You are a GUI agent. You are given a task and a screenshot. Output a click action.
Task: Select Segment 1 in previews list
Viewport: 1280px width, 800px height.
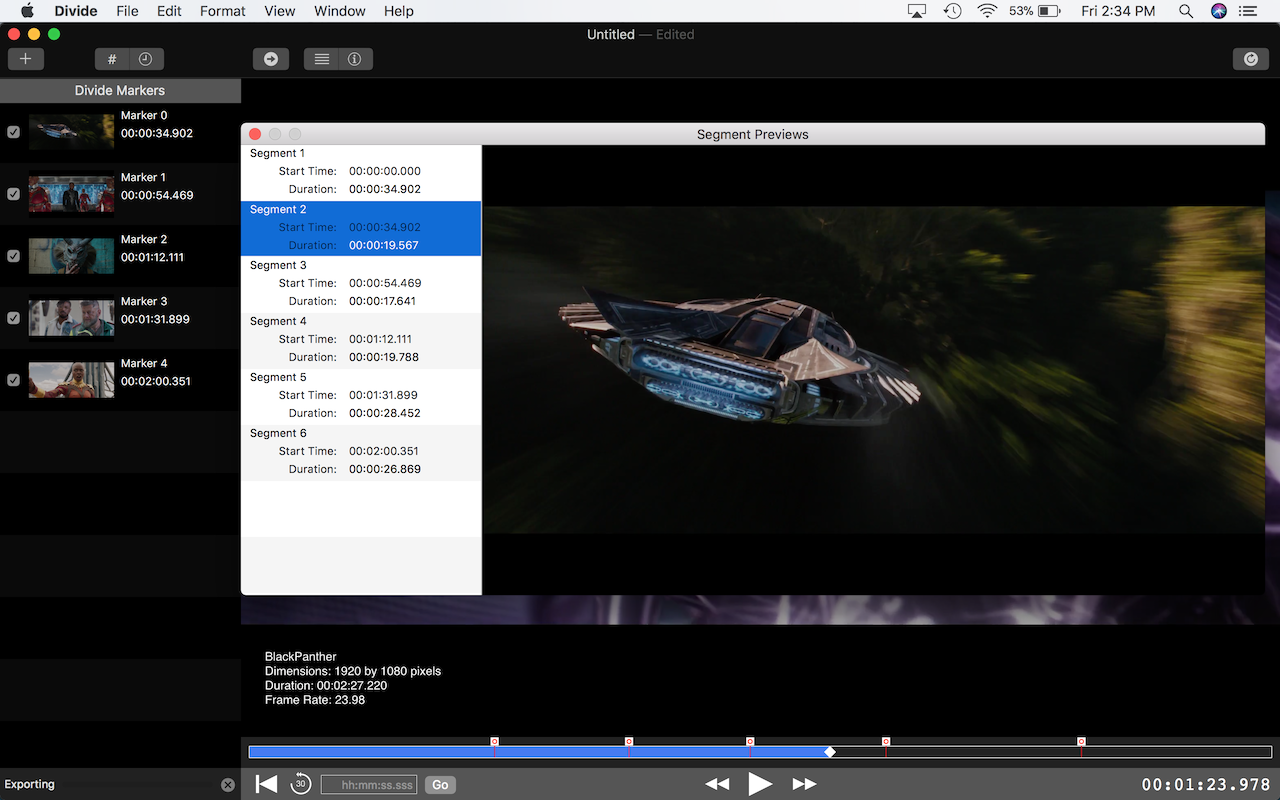coord(361,172)
